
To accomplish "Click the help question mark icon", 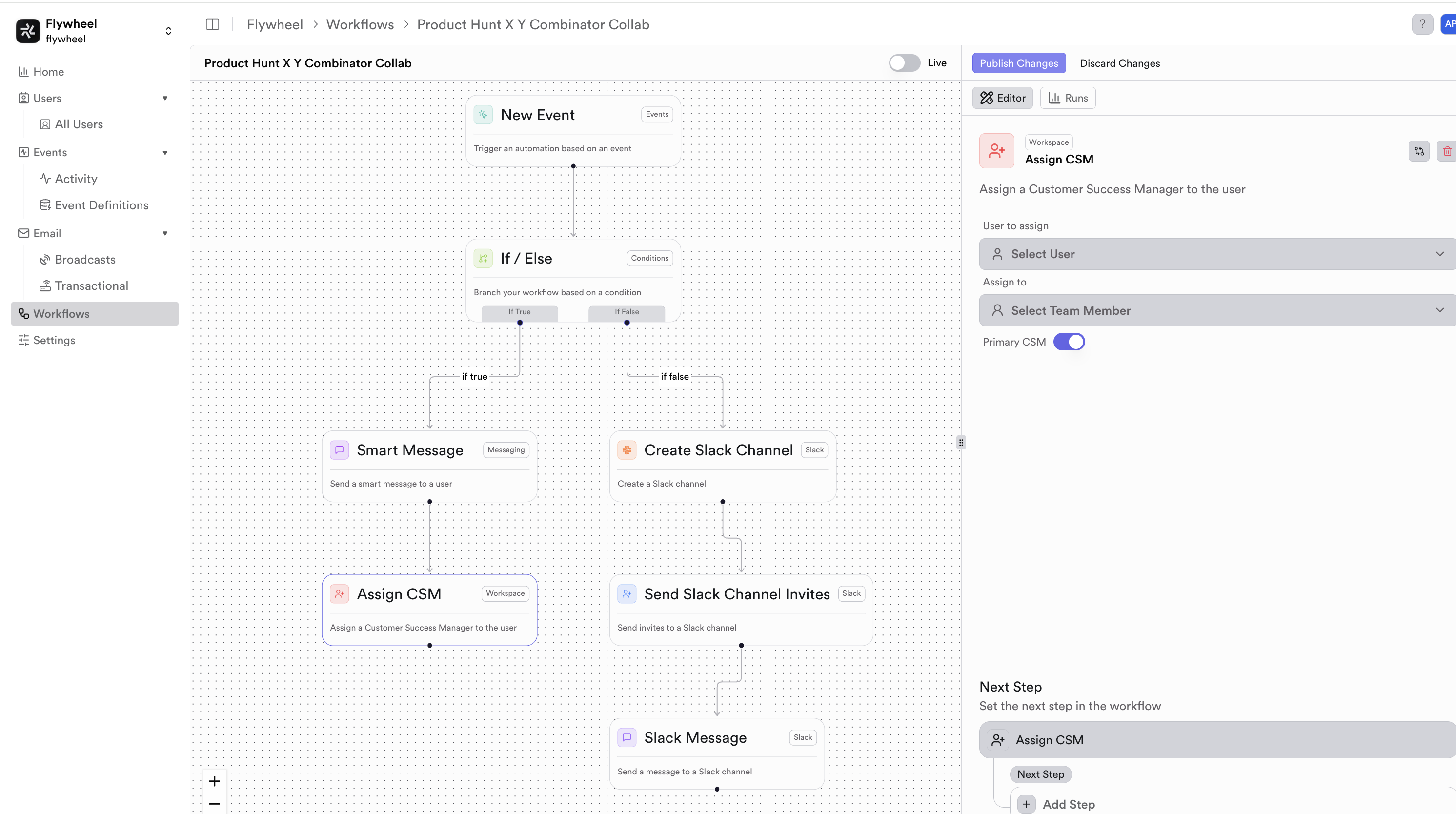I will pos(1423,24).
